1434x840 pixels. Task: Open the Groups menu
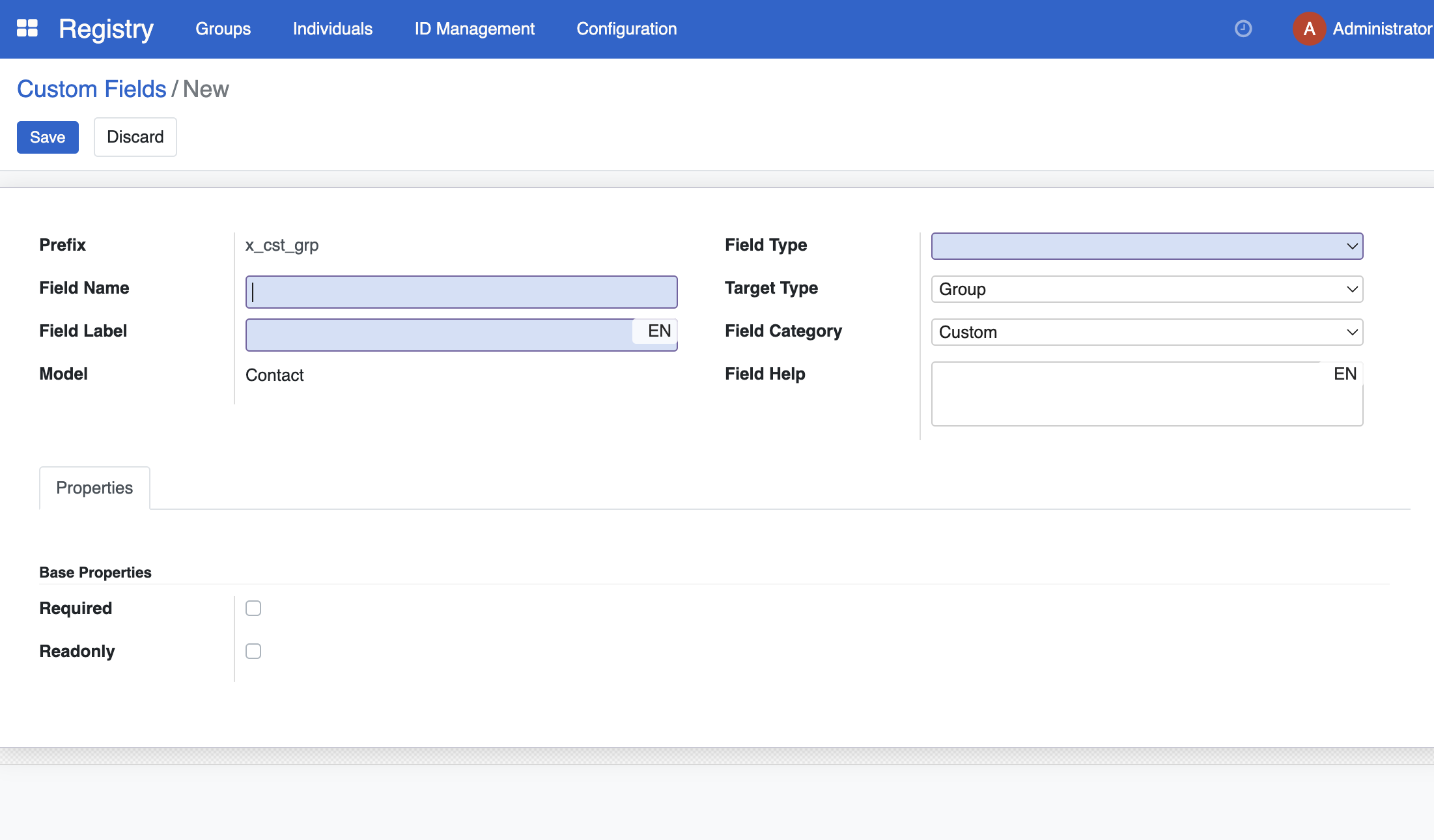[223, 29]
